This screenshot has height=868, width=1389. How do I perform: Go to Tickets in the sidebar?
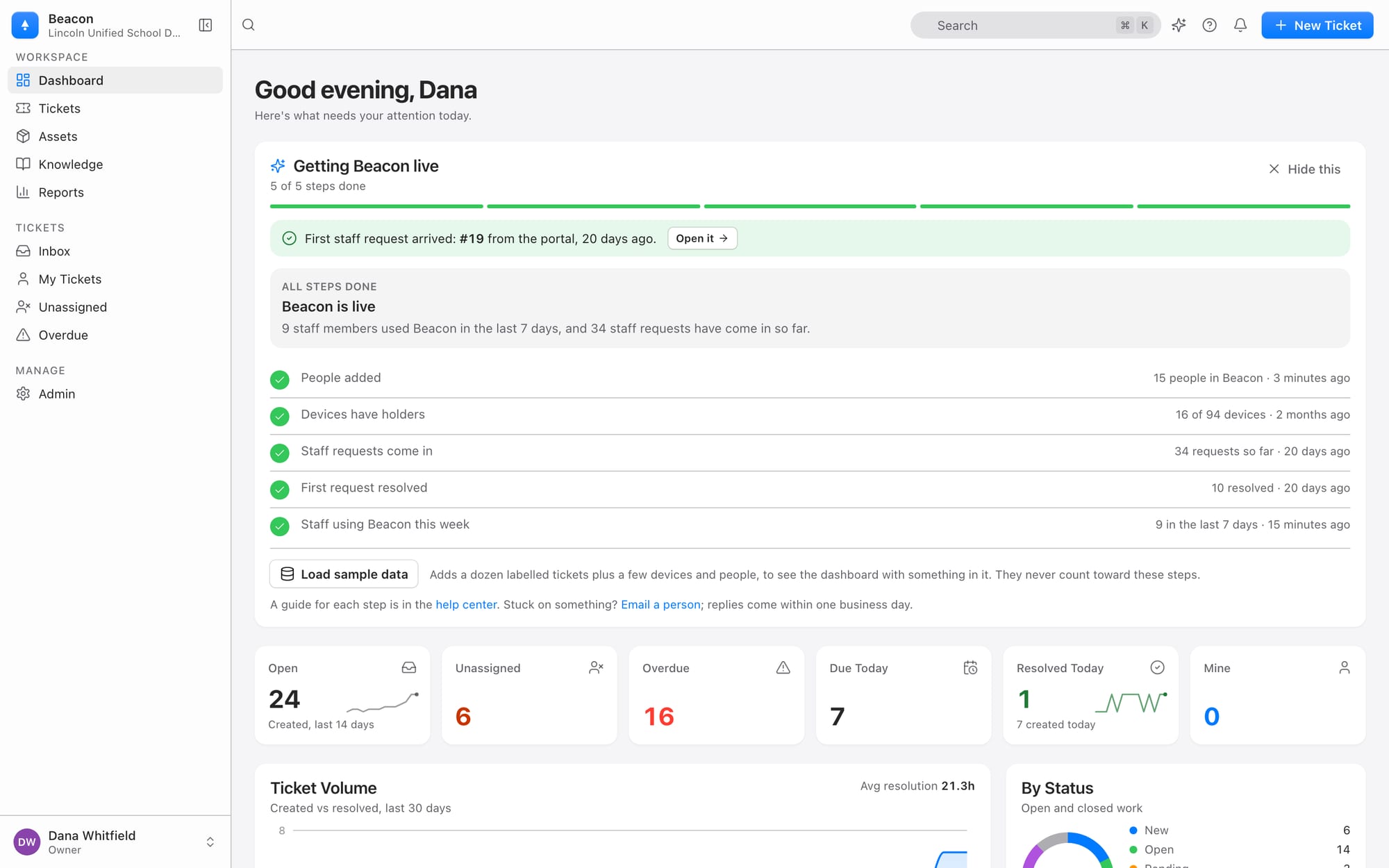pos(115,108)
